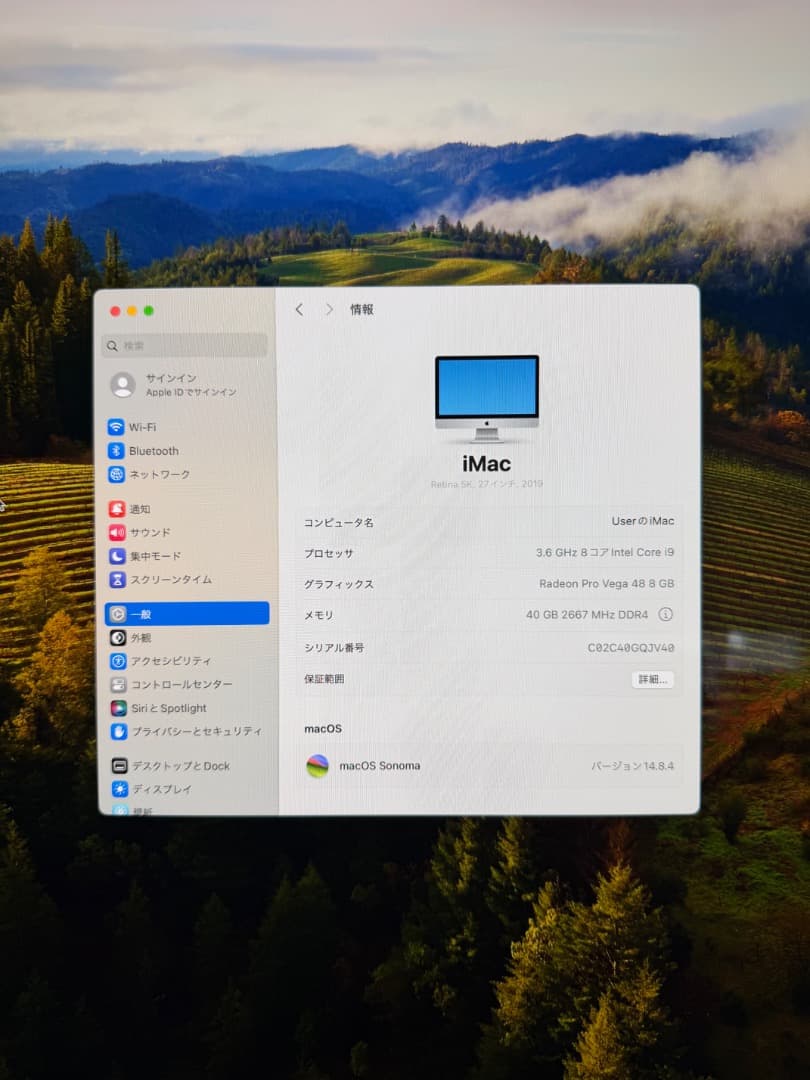This screenshot has height=1080, width=810.
Task: Click the Wi-Fi icon in sidebar
Action: 116,427
